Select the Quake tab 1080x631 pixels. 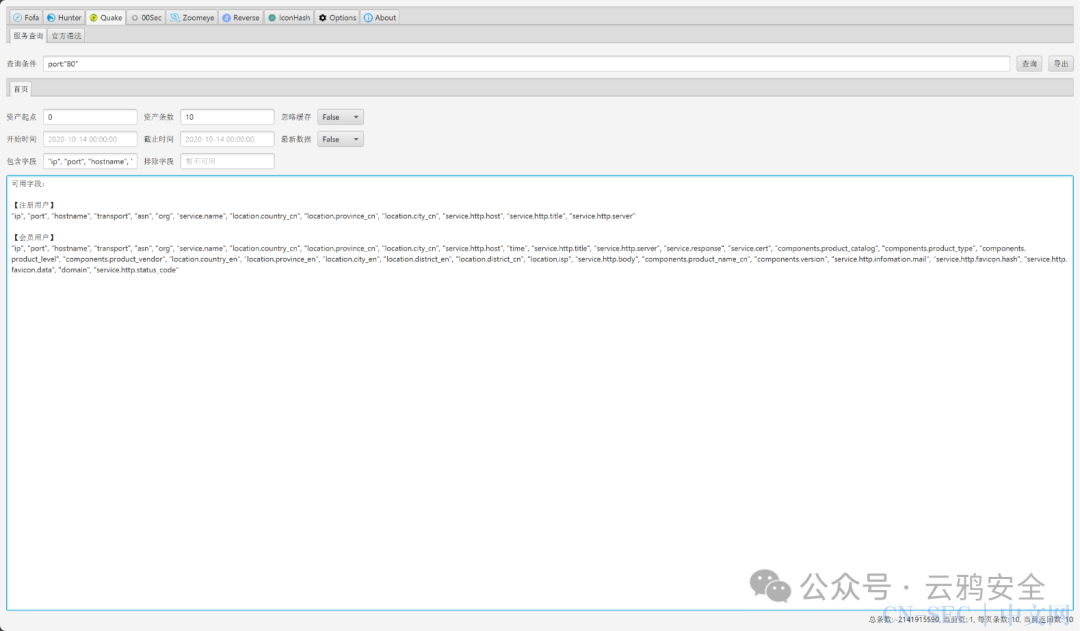pyautogui.click(x=106, y=17)
